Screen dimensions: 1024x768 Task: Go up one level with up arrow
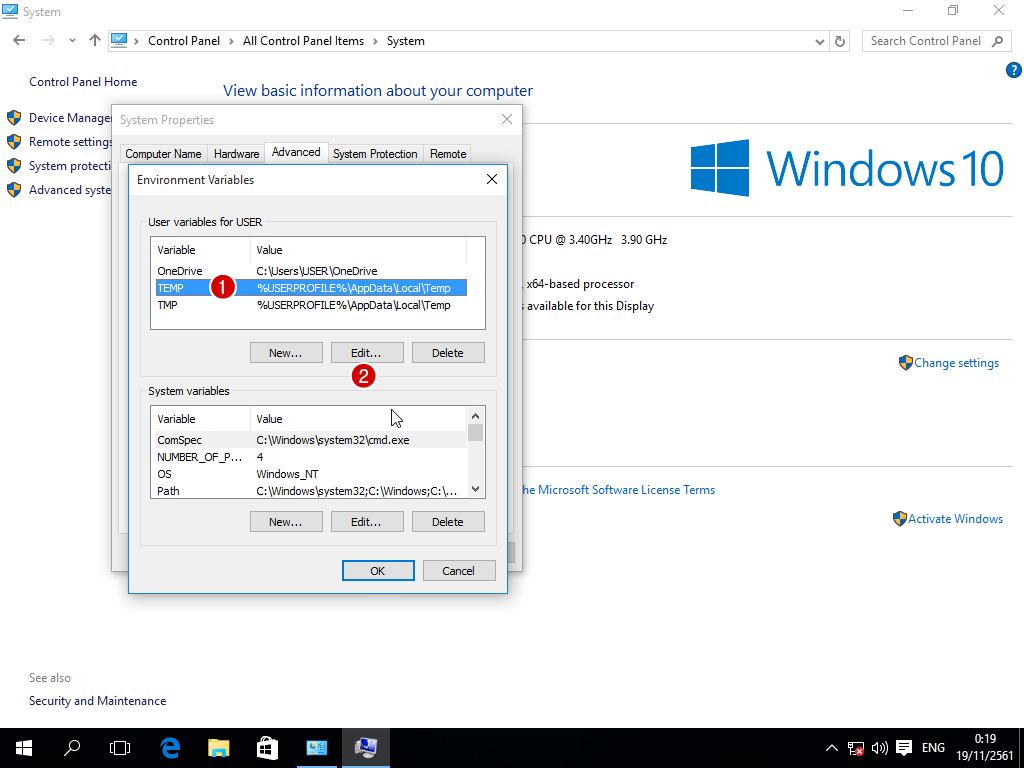[95, 40]
